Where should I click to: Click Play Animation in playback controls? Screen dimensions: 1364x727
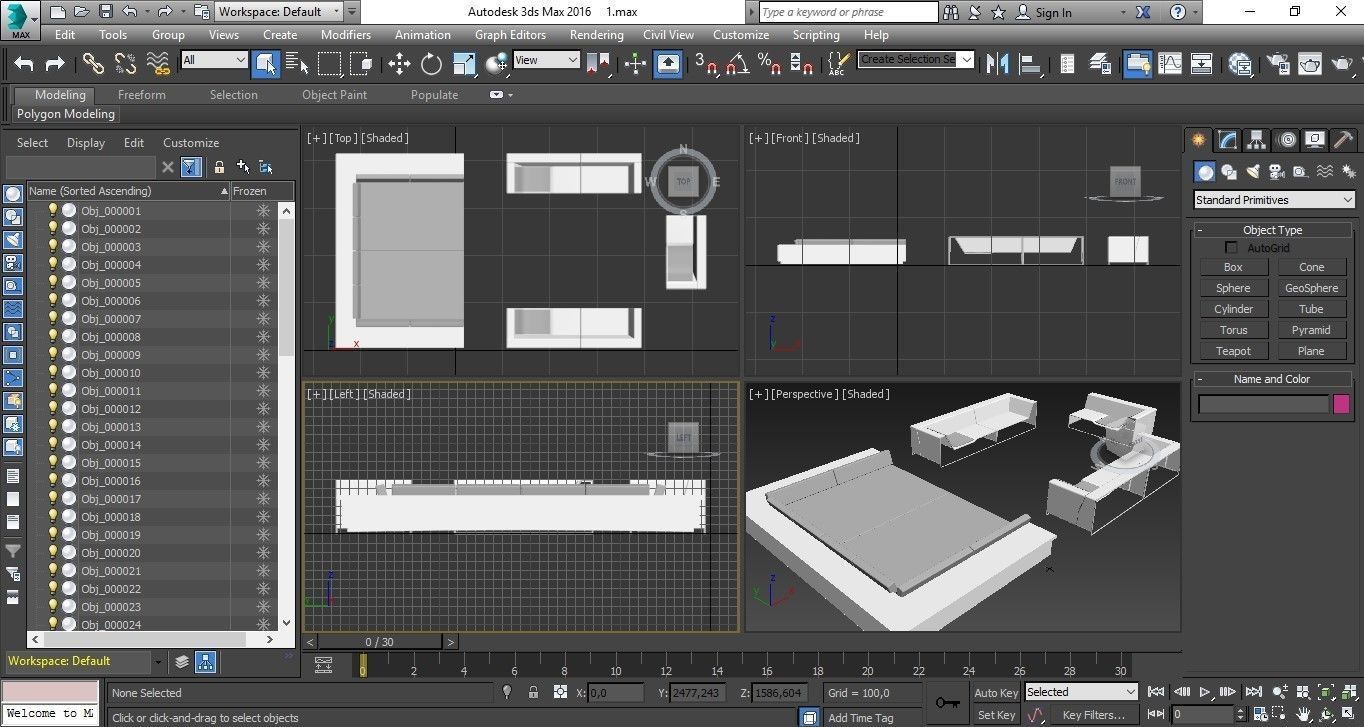(1204, 692)
